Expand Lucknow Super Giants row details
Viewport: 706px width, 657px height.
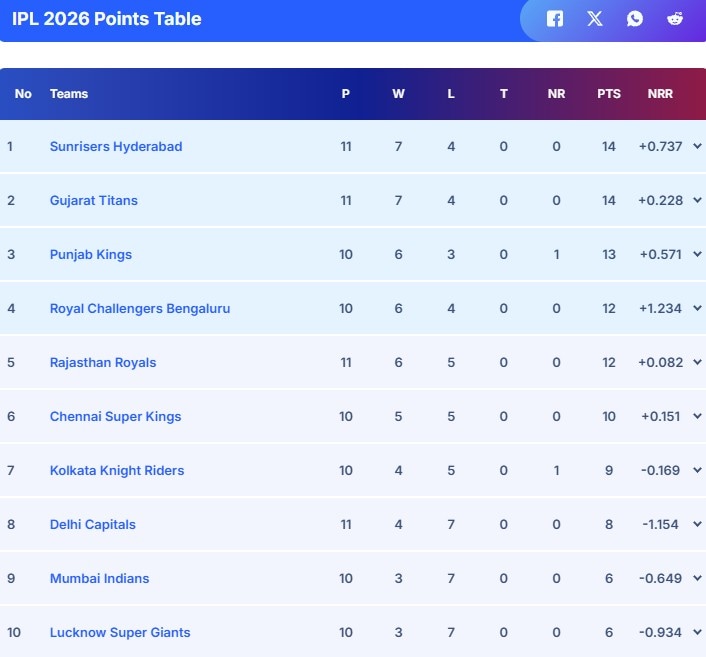coord(697,632)
